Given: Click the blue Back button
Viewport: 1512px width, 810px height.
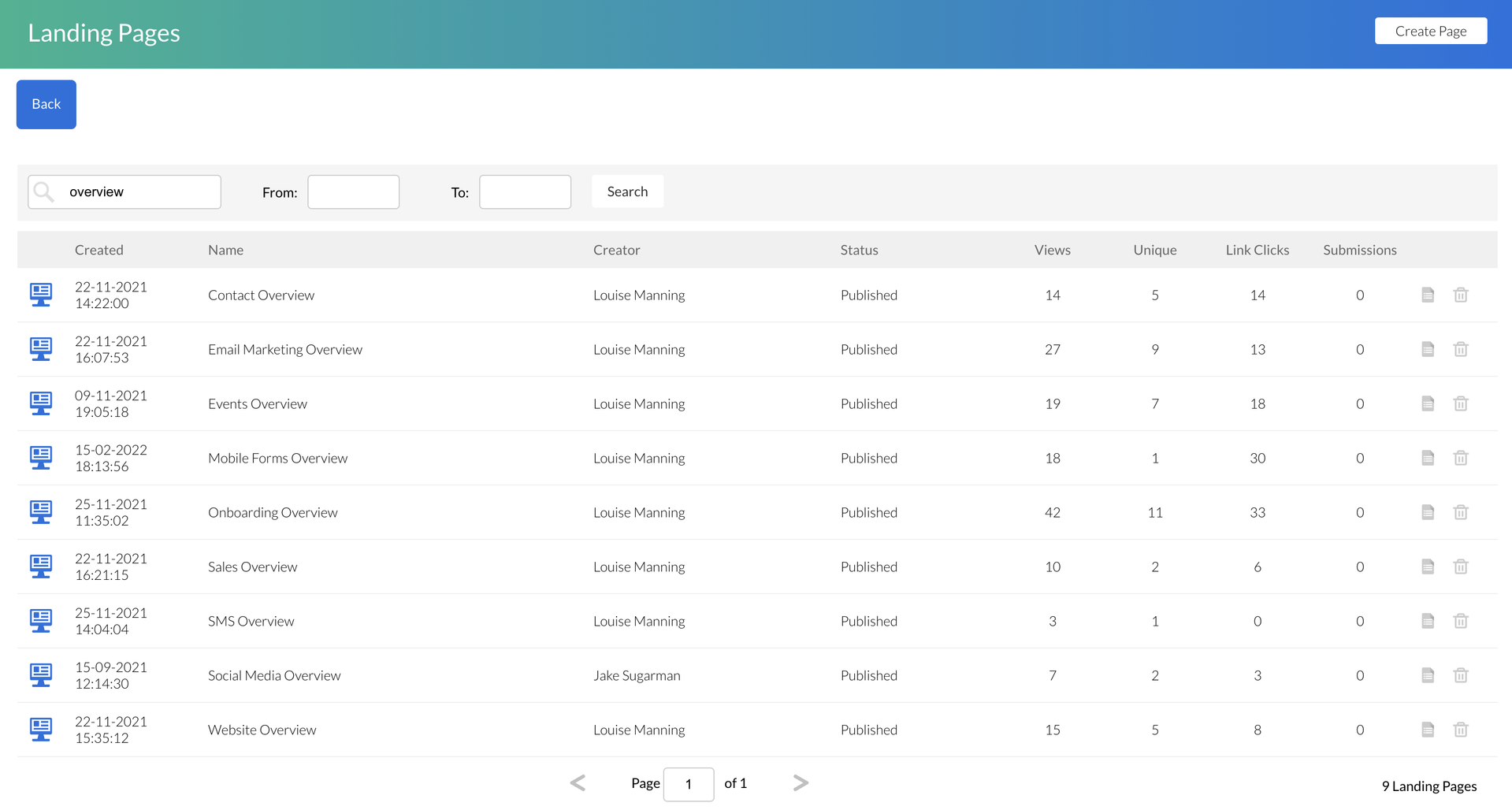Looking at the screenshot, I should pyautogui.click(x=46, y=104).
